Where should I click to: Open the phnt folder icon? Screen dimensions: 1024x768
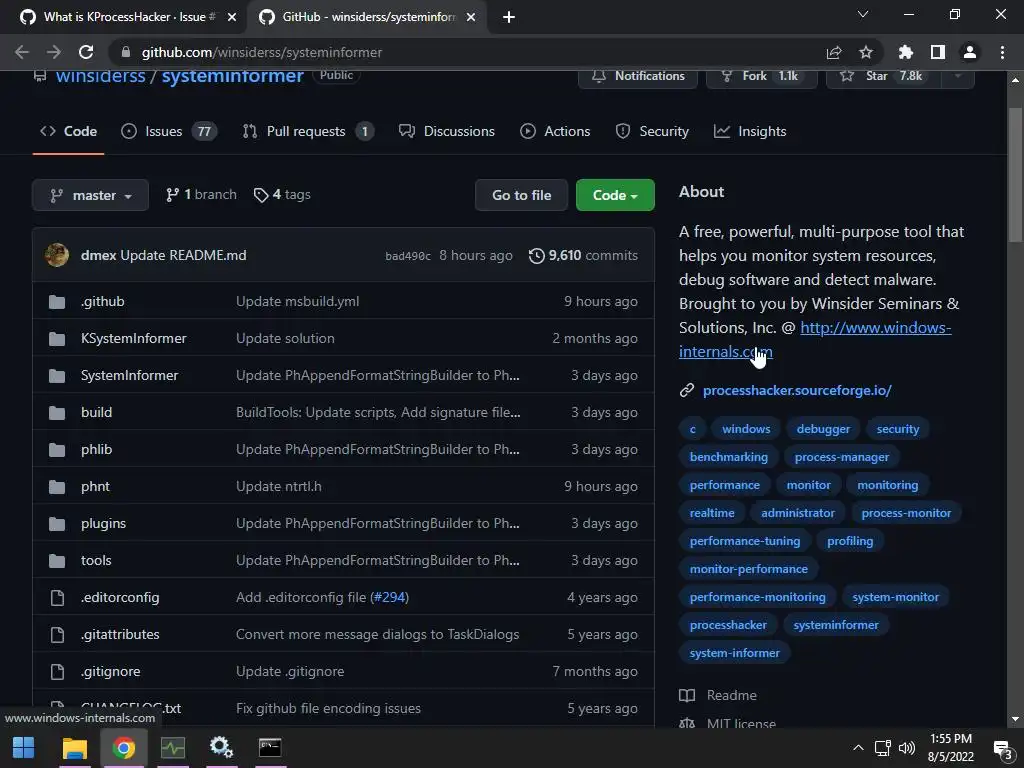57,487
